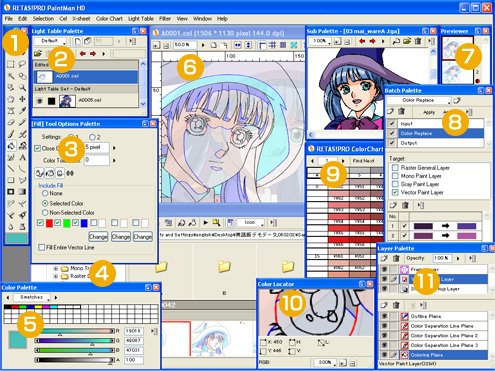
Task: Click the red fill color swatch
Action: pos(49,223)
